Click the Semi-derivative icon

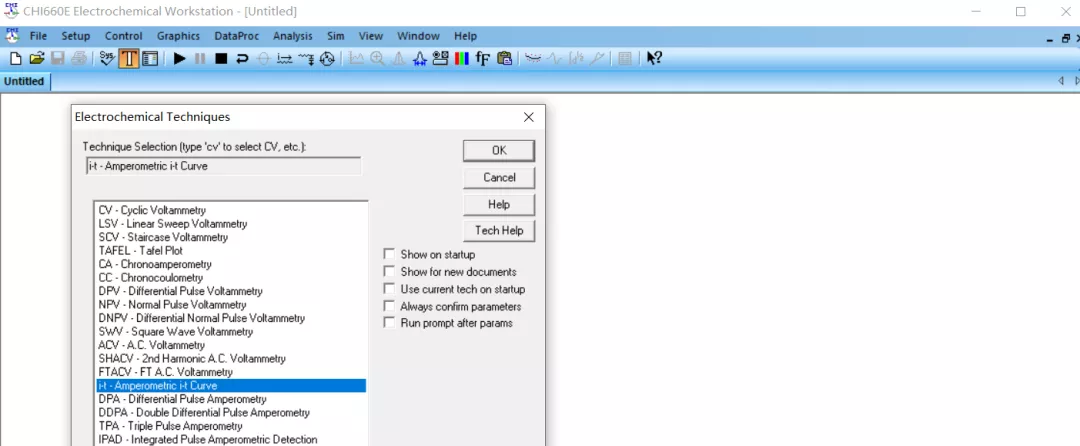pos(576,59)
